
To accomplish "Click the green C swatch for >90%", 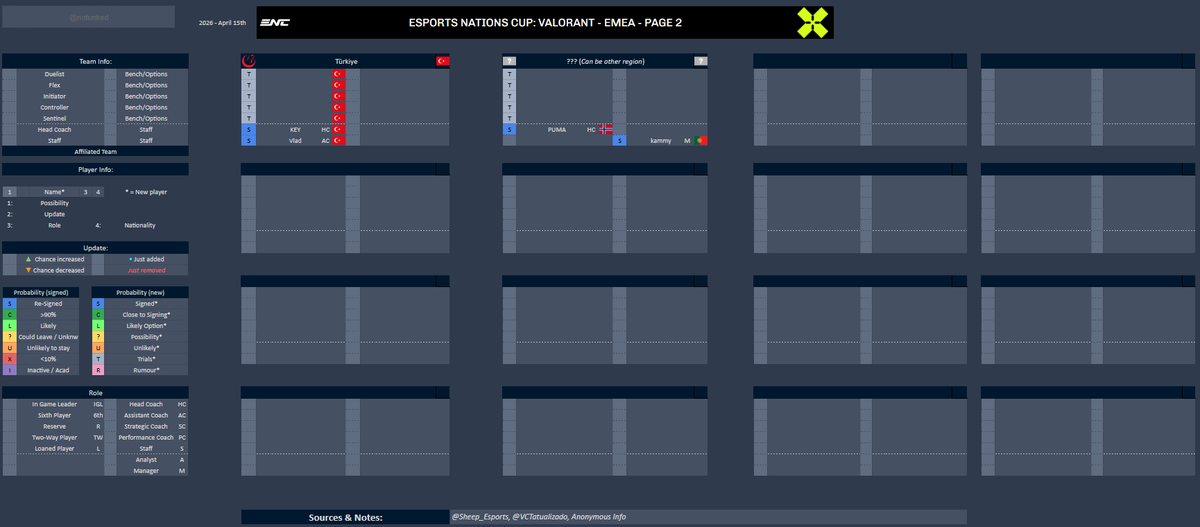I will 9,314.
